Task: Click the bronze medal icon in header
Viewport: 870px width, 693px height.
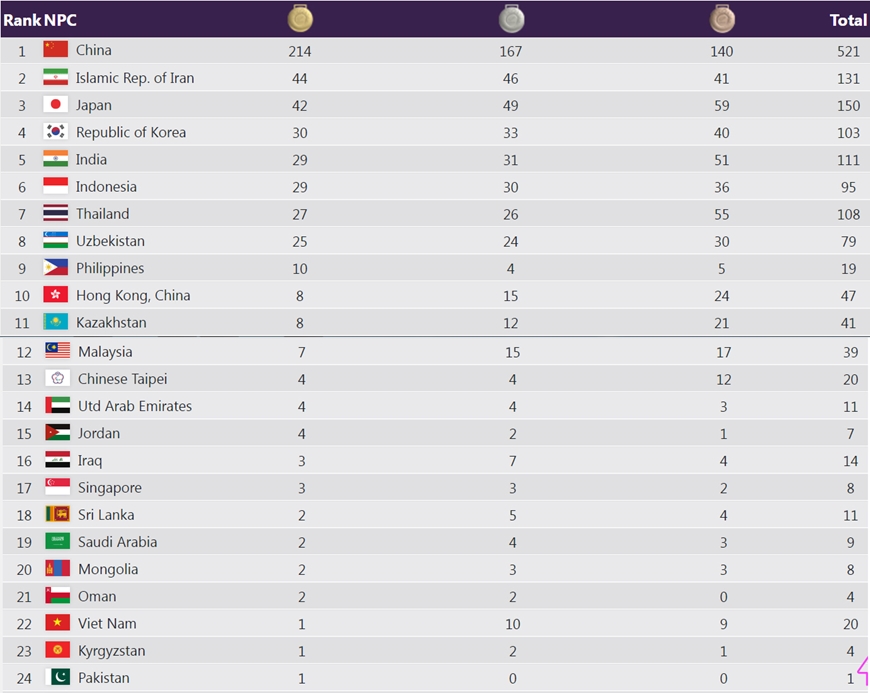Action: pos(722,18)
